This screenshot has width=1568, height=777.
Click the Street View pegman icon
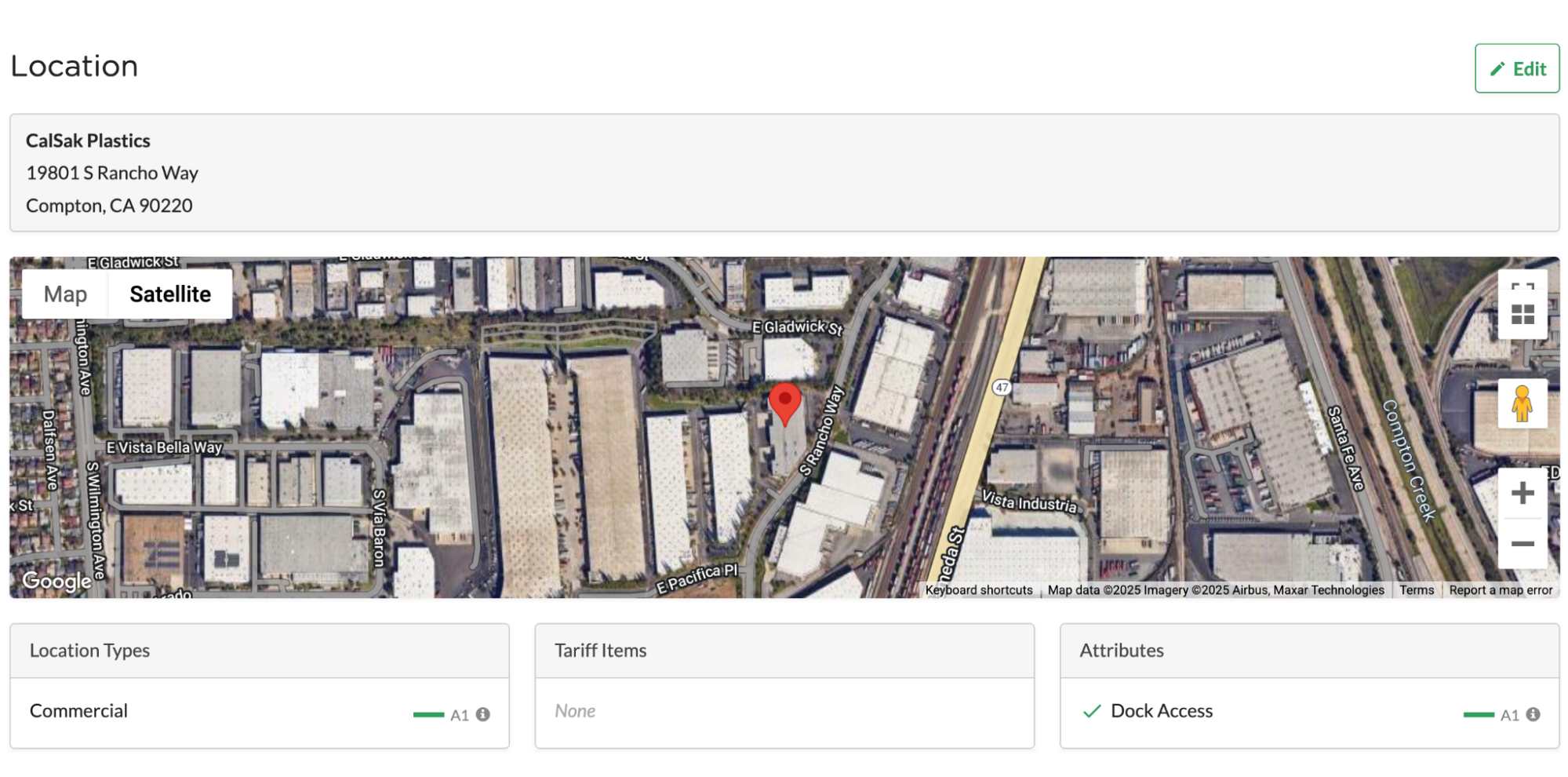pos(1522,403)
